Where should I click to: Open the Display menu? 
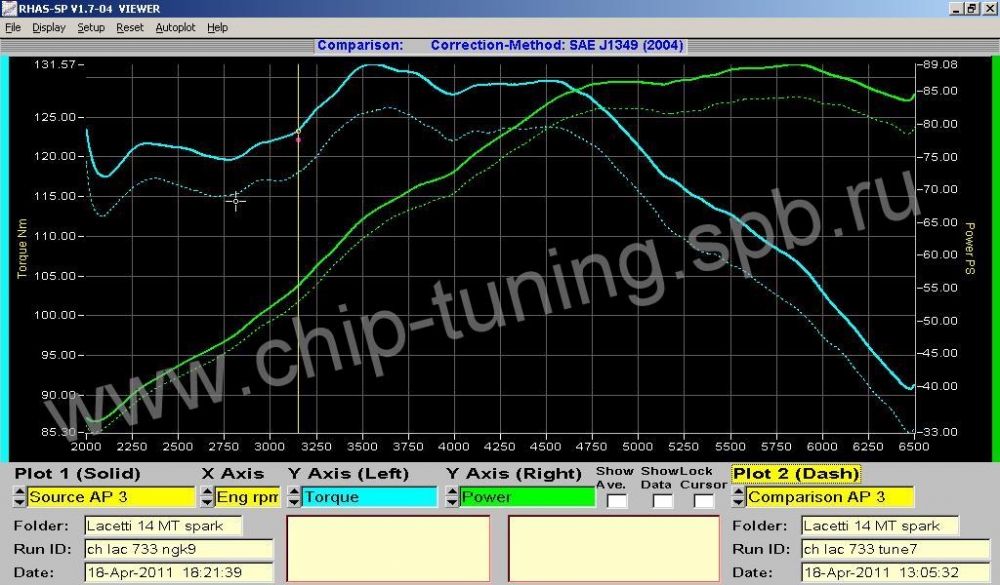coord(48,28)
